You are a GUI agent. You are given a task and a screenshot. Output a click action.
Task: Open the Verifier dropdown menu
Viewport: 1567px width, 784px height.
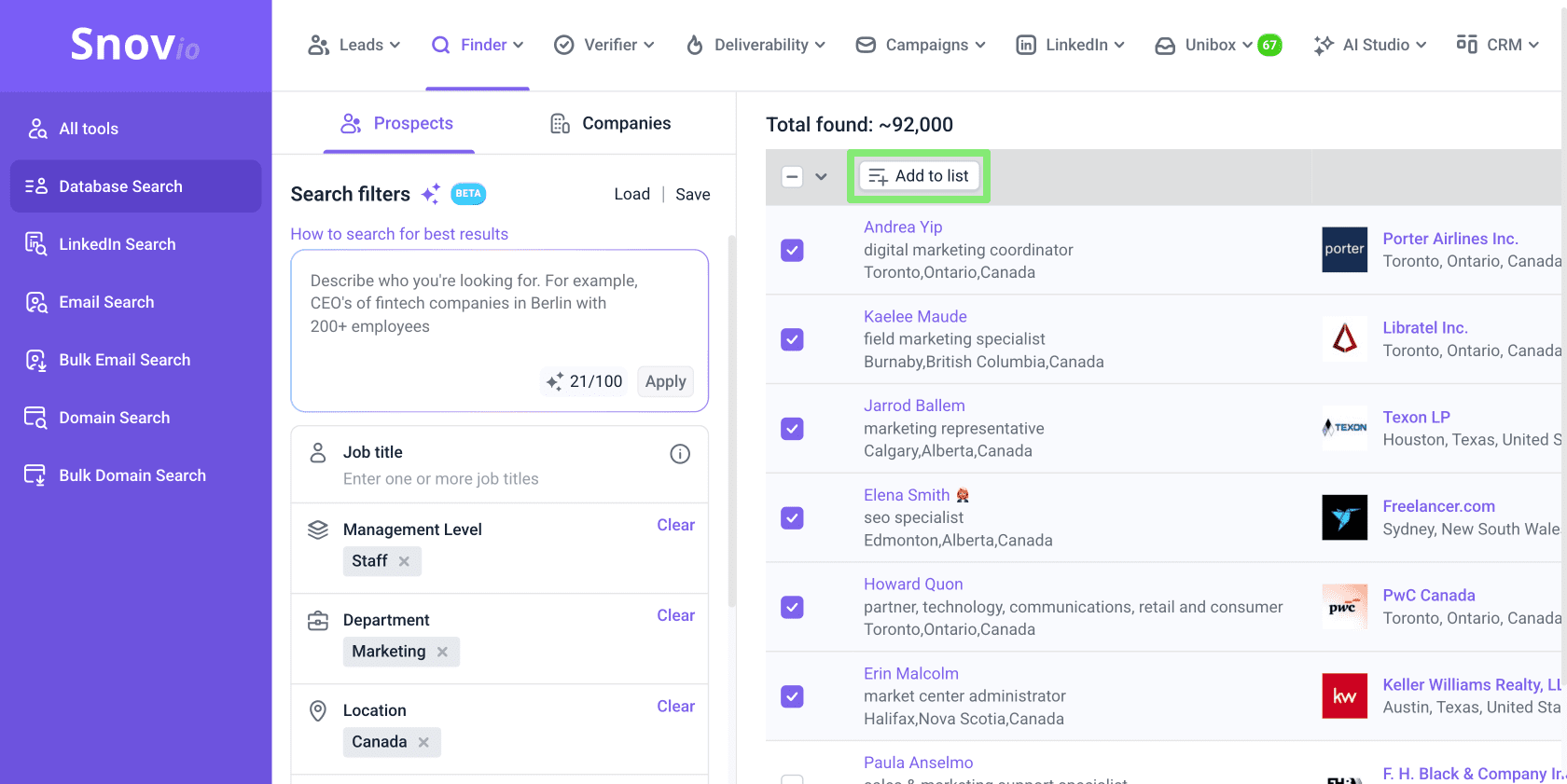604,45
